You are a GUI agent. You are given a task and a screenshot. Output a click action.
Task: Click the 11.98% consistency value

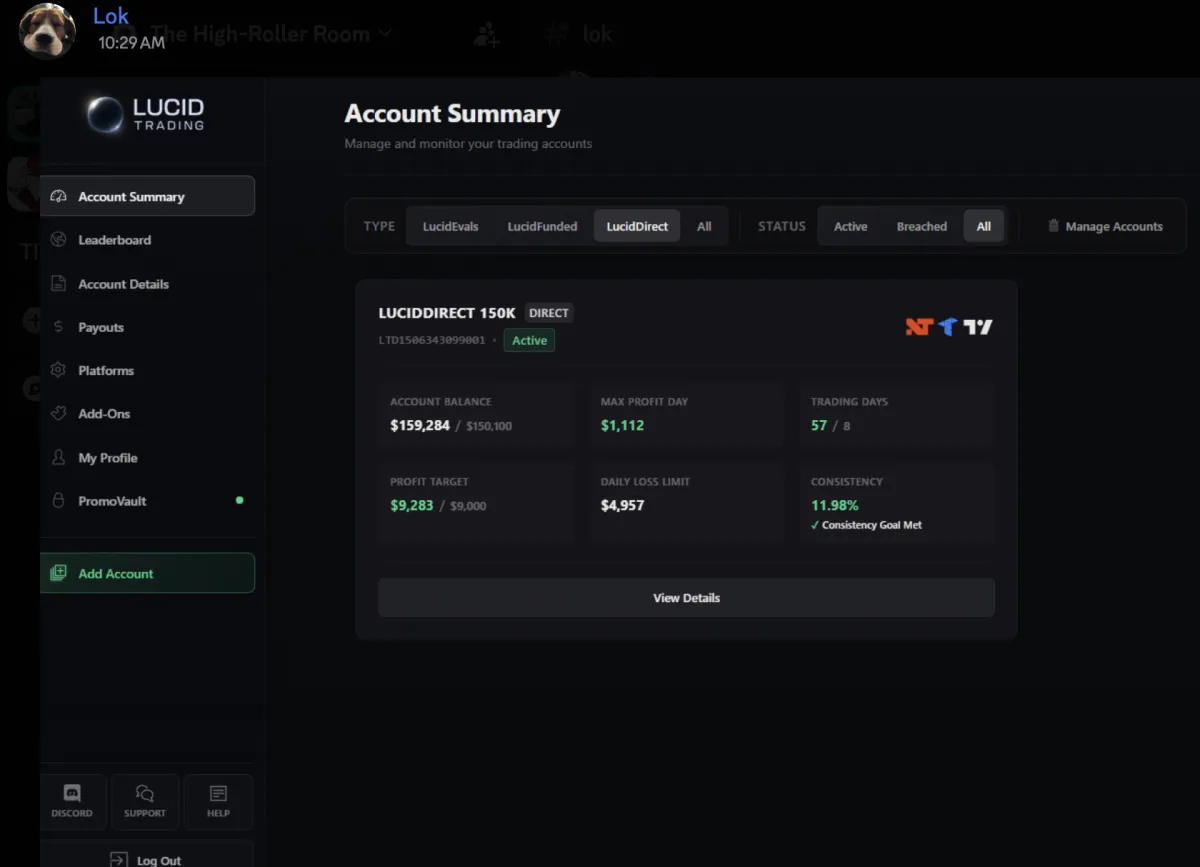835,505
